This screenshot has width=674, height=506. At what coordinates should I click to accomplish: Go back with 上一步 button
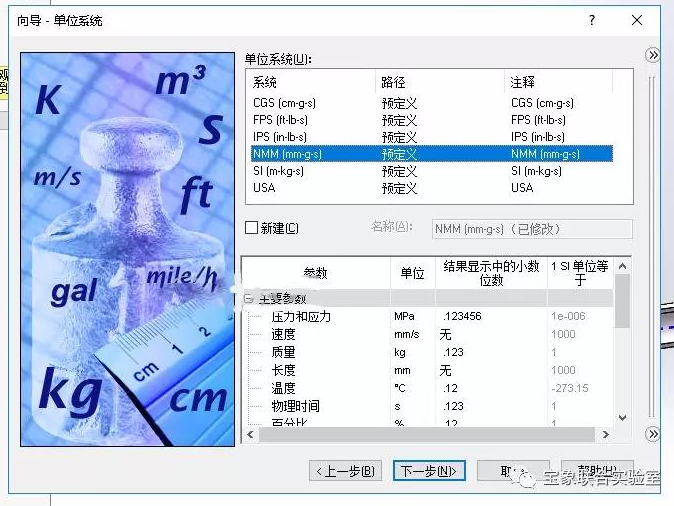tap(345, 471)
